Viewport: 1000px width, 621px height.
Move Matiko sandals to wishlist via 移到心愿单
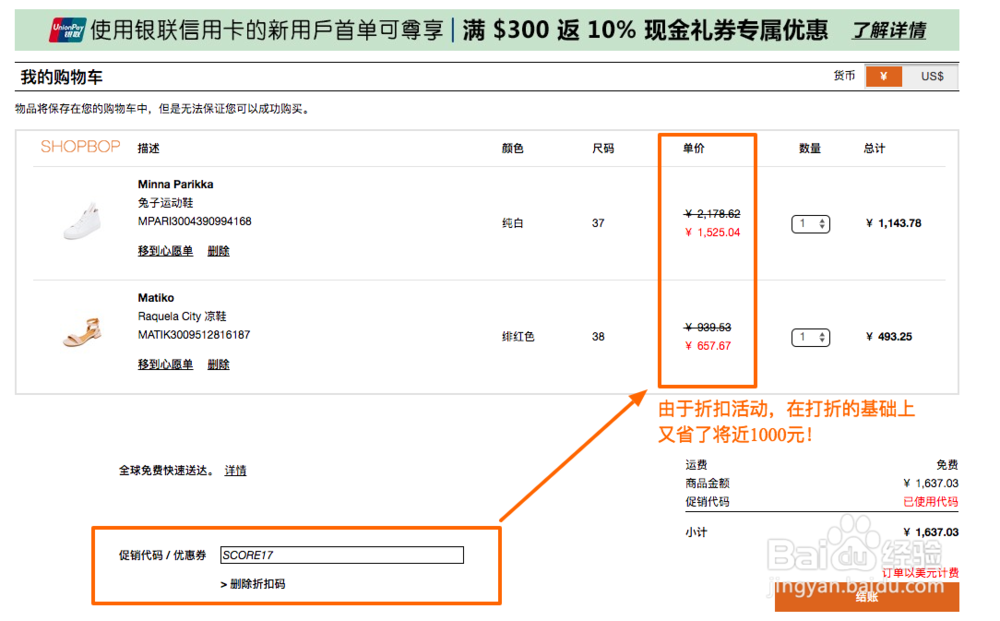coord(165,363)
